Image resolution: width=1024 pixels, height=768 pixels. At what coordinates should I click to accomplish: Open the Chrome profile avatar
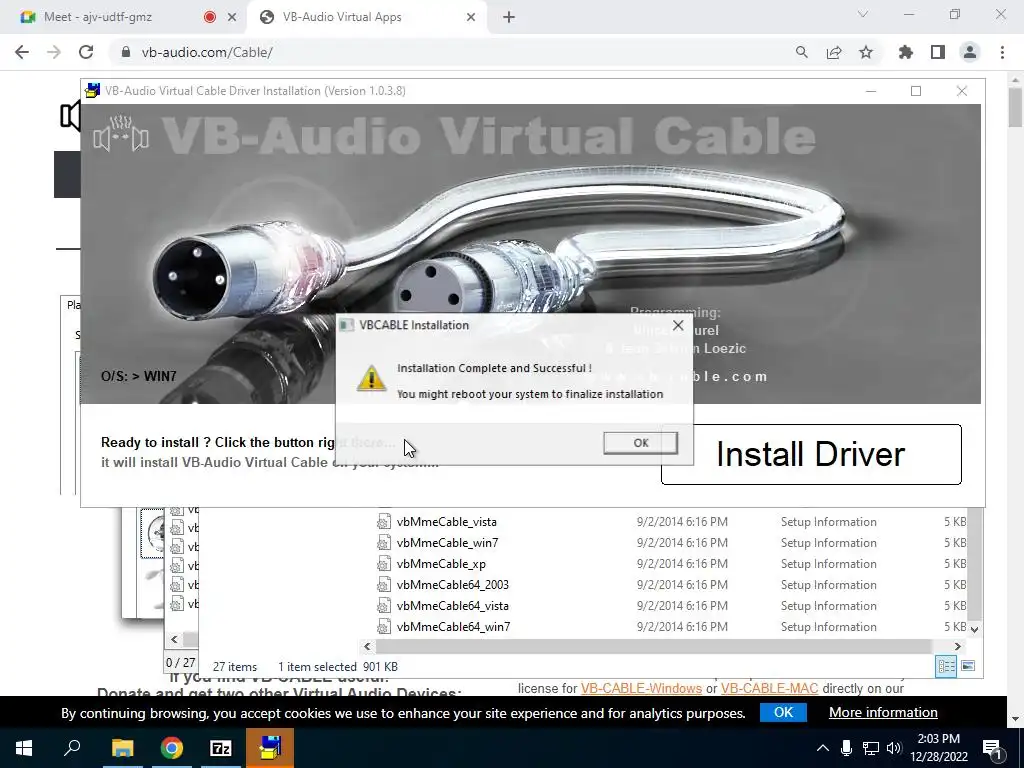pyautogui.click(x=969, y=52)
